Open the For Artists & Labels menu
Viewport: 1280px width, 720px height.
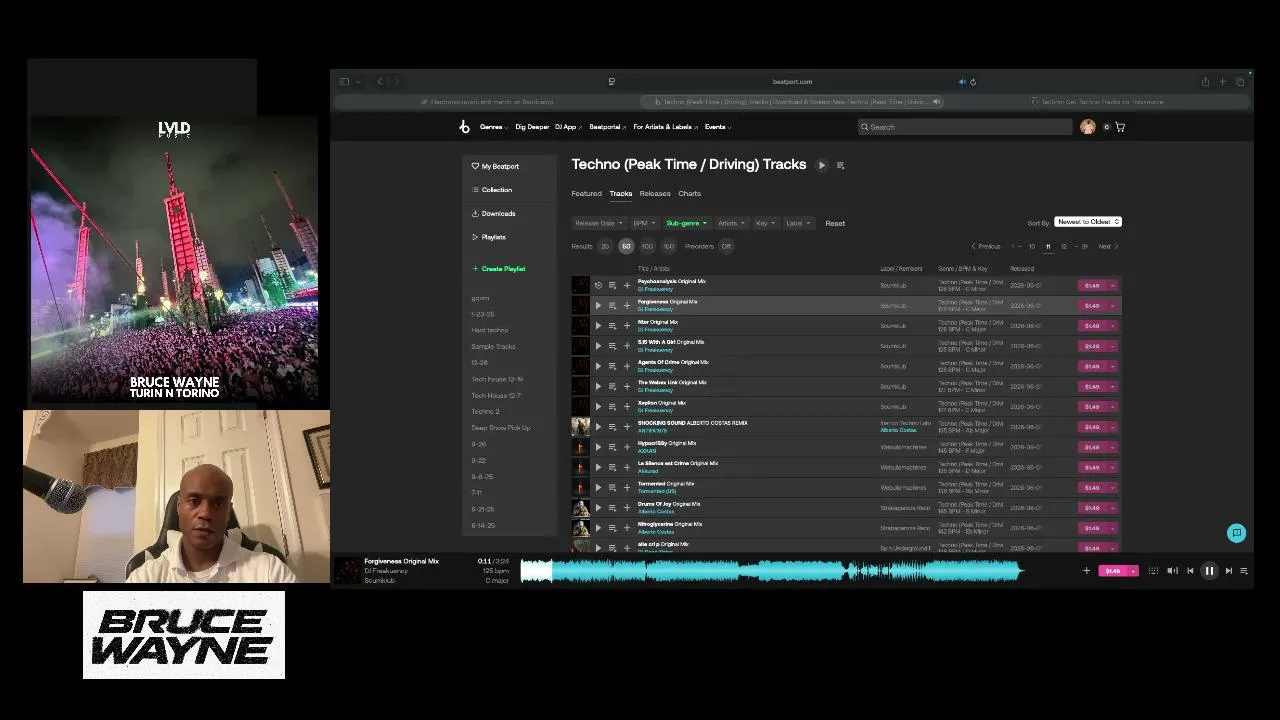coord(665,127)
